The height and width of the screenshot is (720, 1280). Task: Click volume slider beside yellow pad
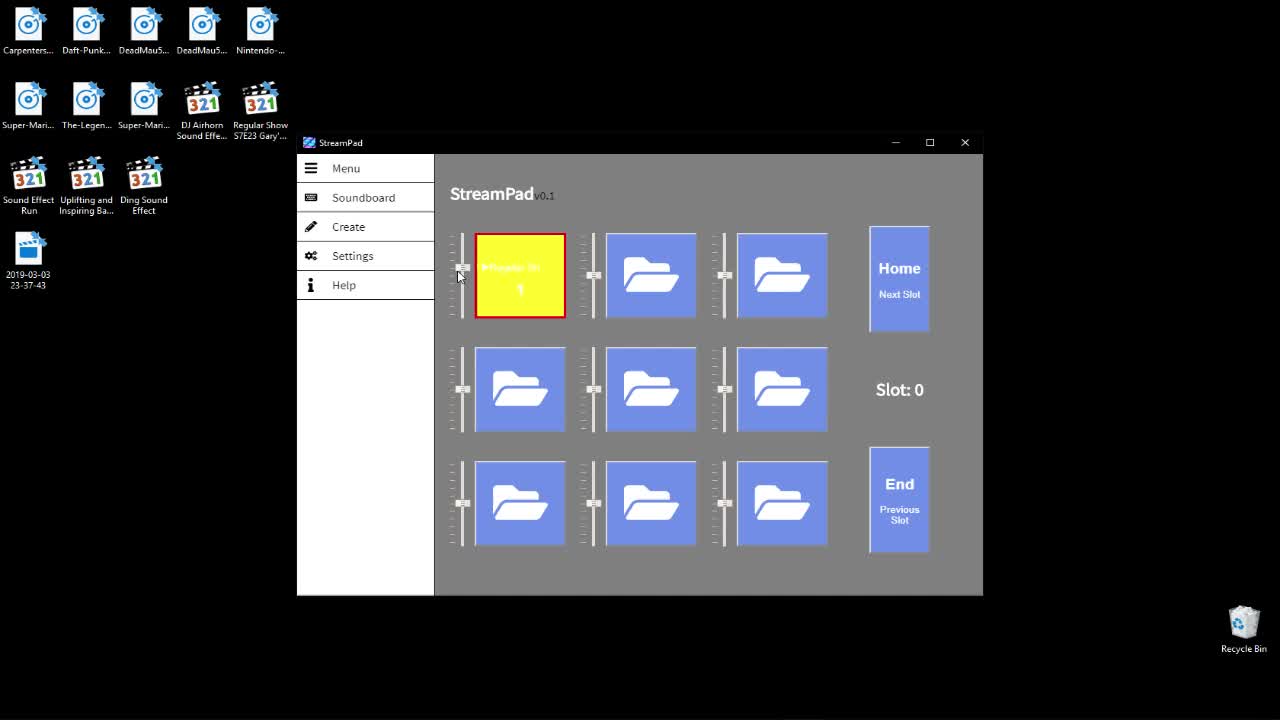coord(462,268)
